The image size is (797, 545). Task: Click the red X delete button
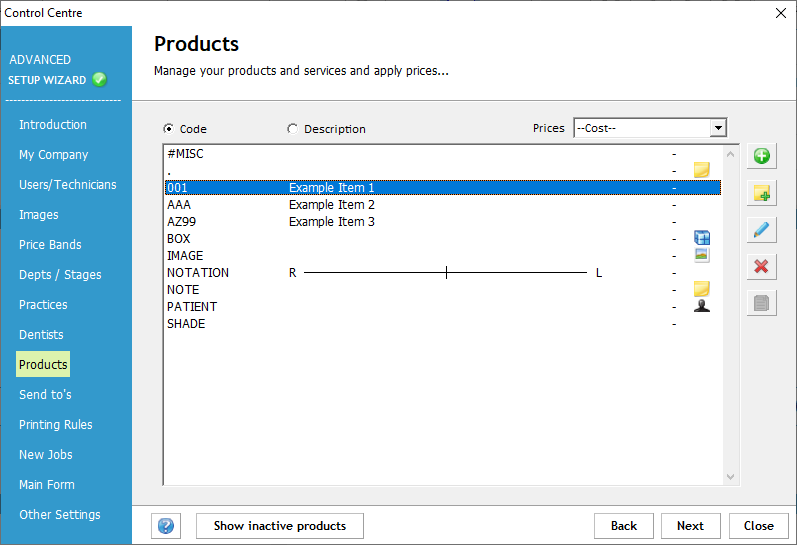761,267
